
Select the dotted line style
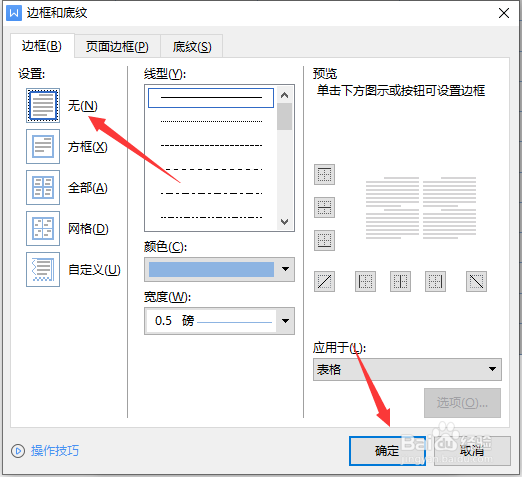(x=211, y=121)
